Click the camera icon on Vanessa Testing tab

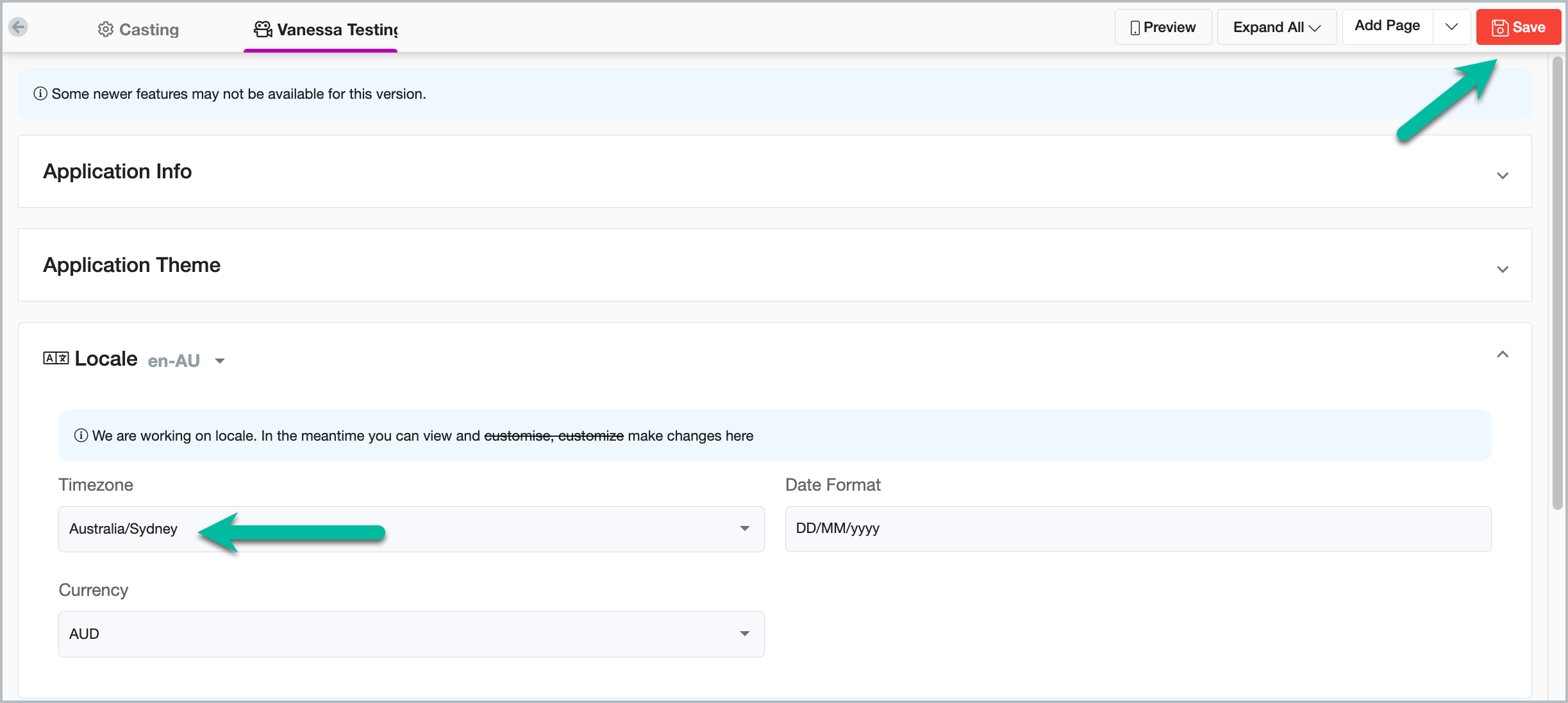(263, 30)
